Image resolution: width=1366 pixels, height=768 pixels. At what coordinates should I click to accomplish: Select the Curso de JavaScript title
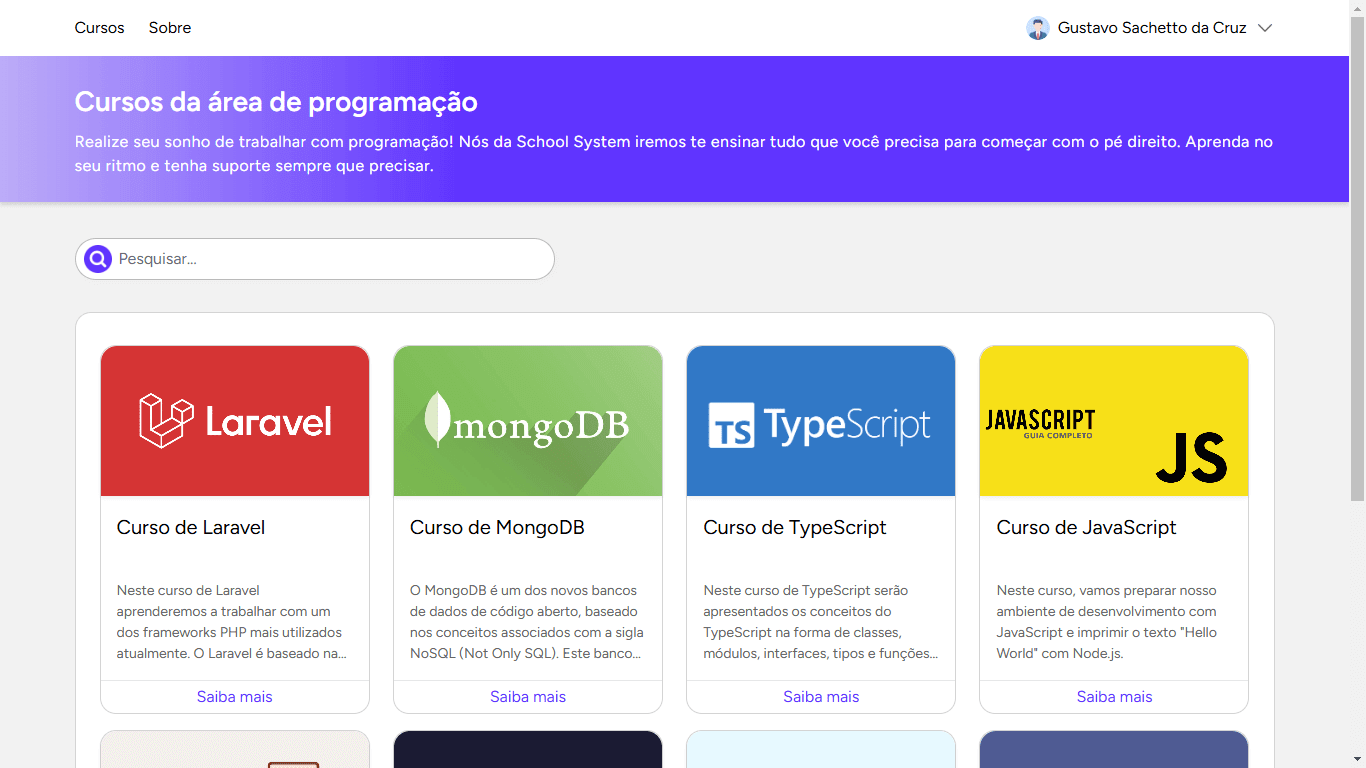coord(1086,528)
